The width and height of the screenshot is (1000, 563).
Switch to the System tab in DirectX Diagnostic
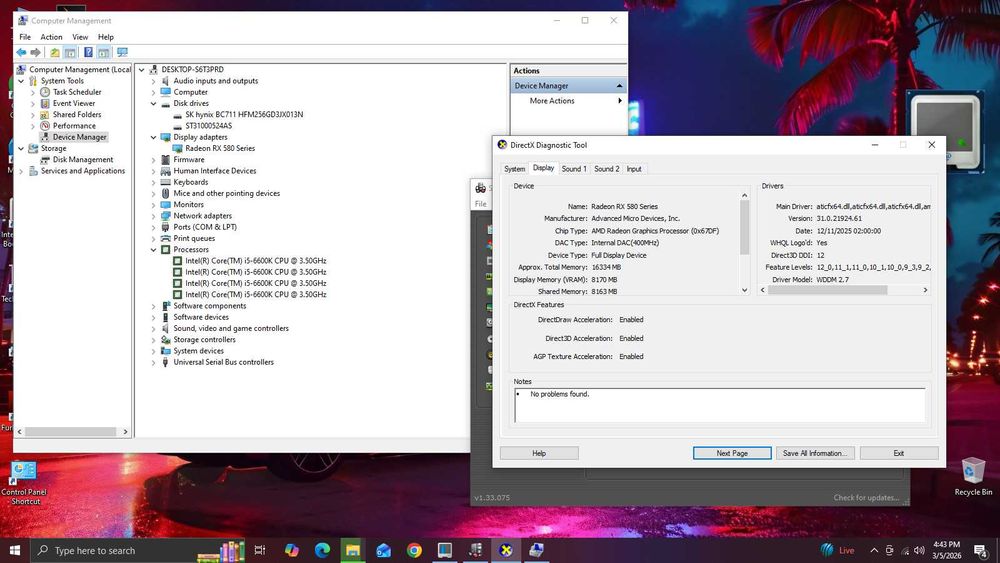coord(515,169)
